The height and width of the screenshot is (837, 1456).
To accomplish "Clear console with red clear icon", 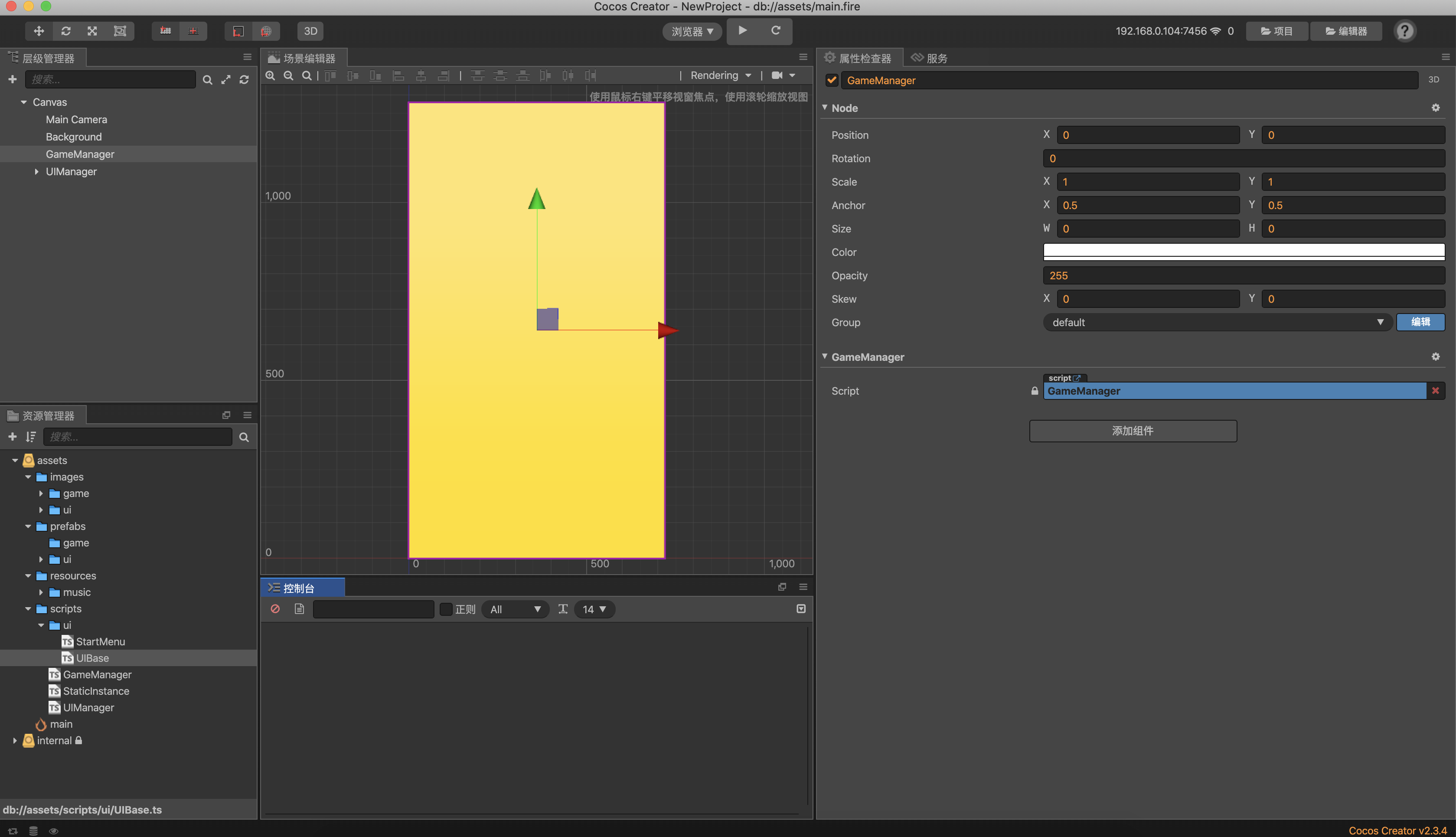I will pyautogui.click(x=275, y=609).
